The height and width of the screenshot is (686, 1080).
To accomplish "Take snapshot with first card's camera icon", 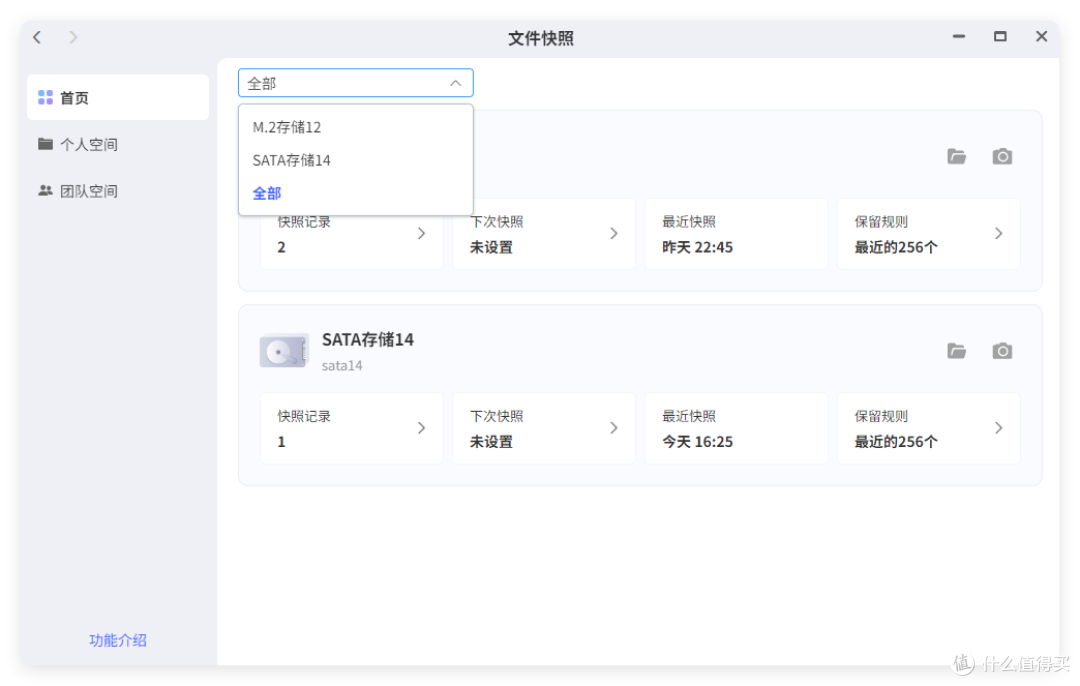I will pyautogui.click(x=1002, y=156).
